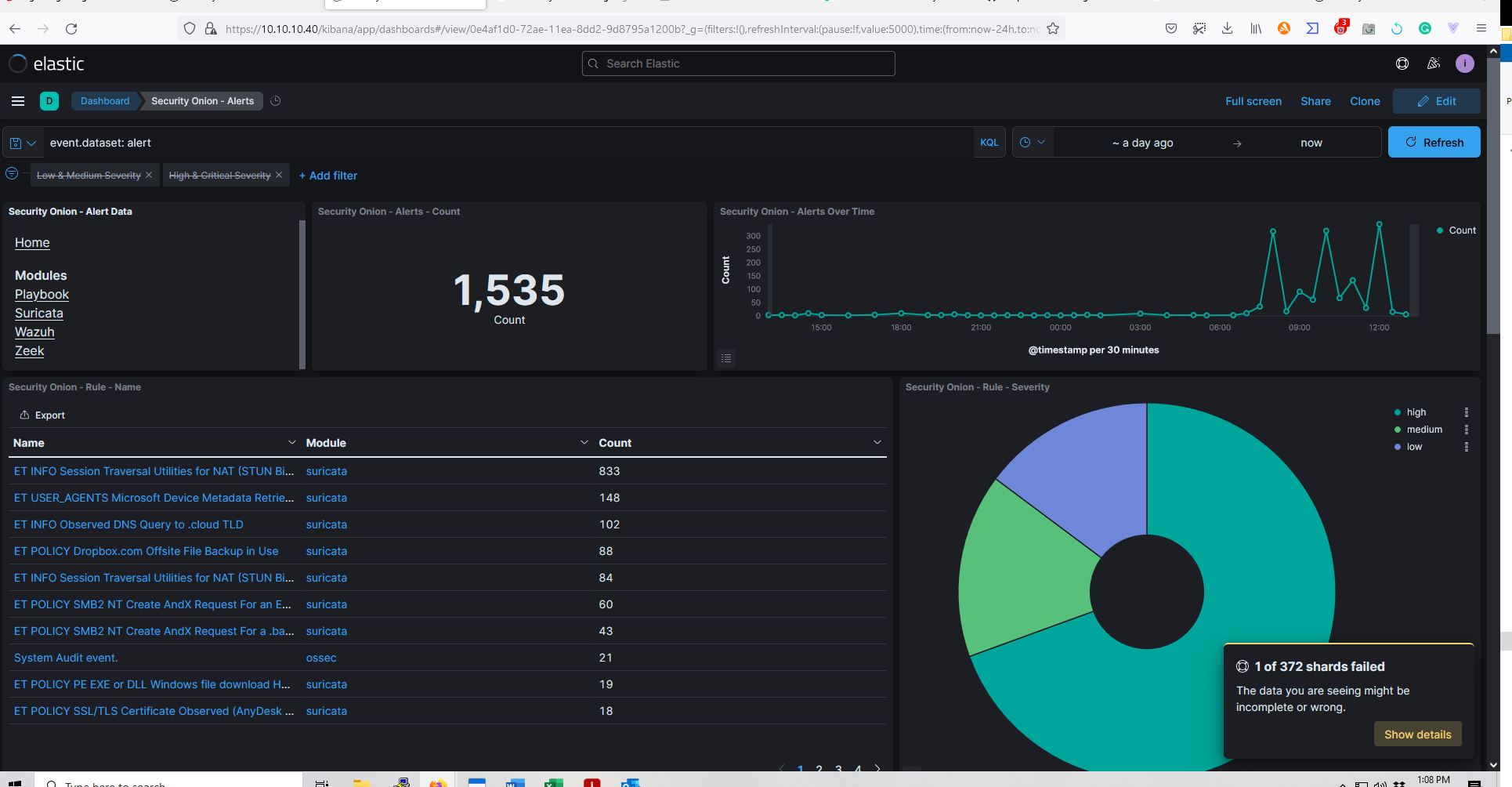
Task: Open the filter options circle icon
Action: pyautogui.click(x=12, y=174)
